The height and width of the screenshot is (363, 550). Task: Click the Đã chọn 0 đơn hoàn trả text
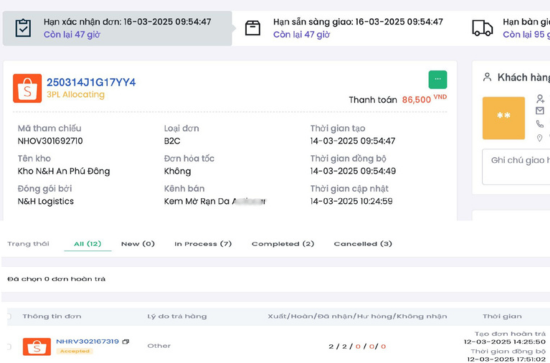tap(56, 279)
